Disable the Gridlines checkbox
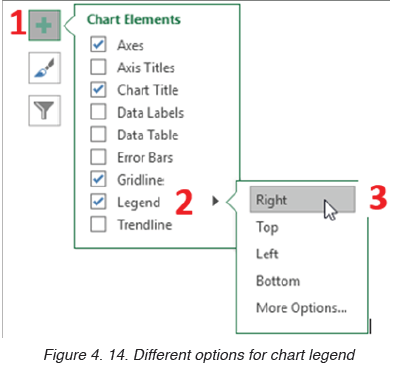This screenshot has width=395, height=368. pyautogui.click(x=98, y=179)
